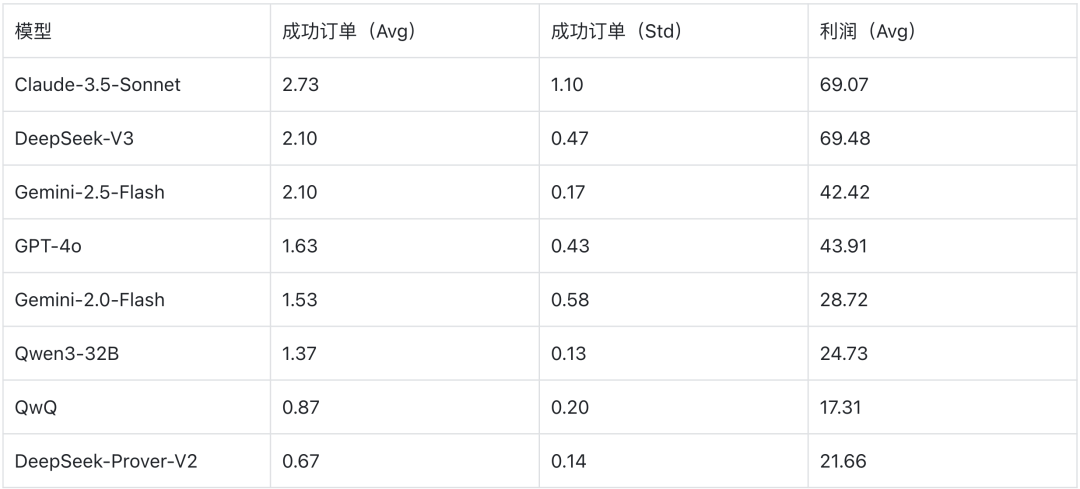Click the 0.14 Std value

[569, 462]
